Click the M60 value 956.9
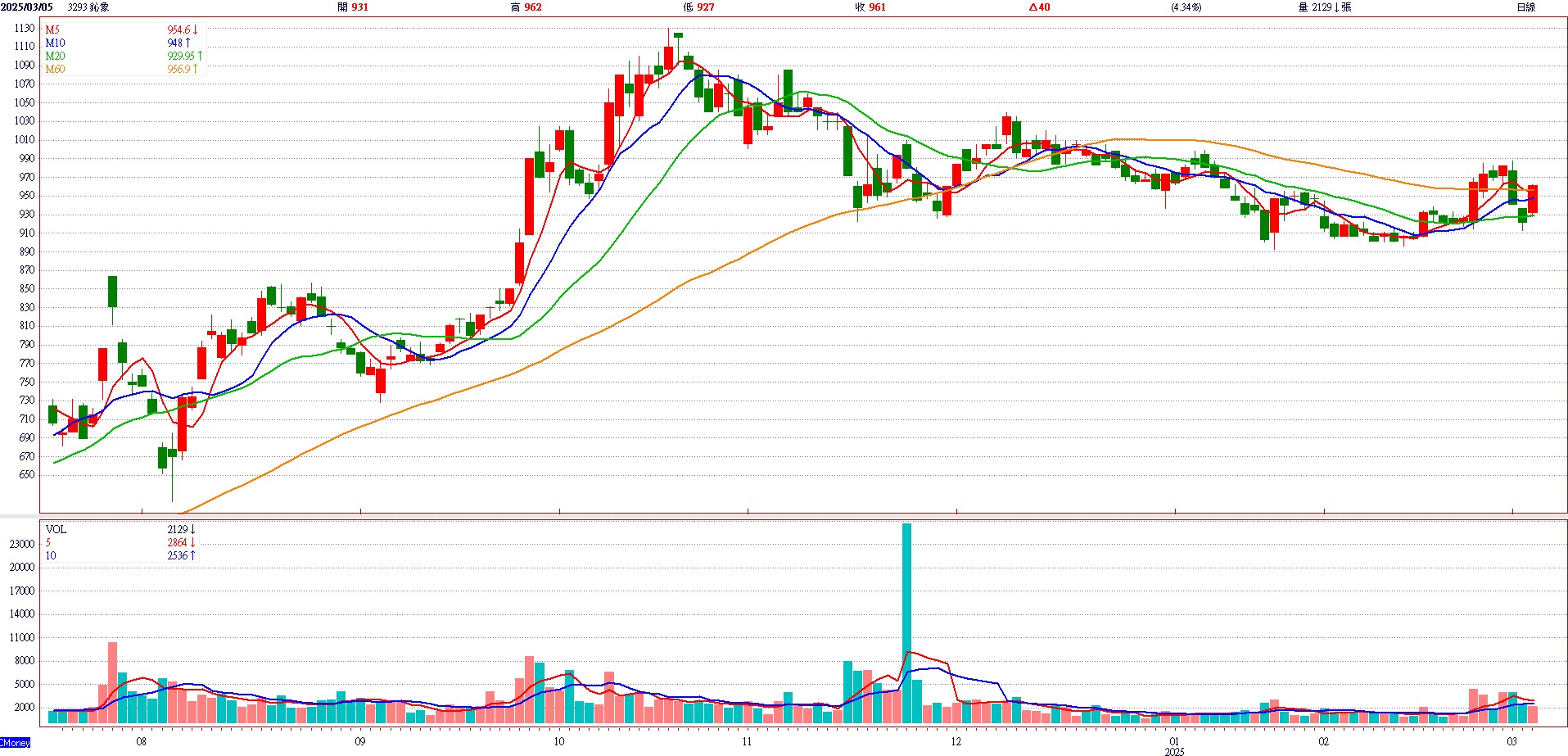1568x756 pixels. click(183, 70)
